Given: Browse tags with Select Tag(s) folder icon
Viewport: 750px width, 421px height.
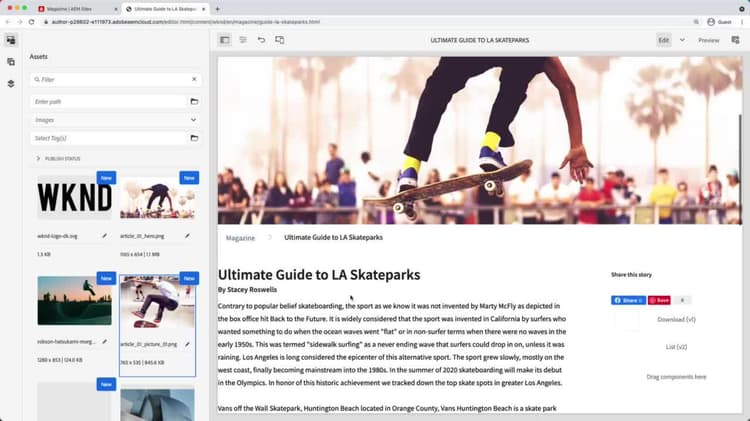Looking at the screenshot, I should coord(194,138).
